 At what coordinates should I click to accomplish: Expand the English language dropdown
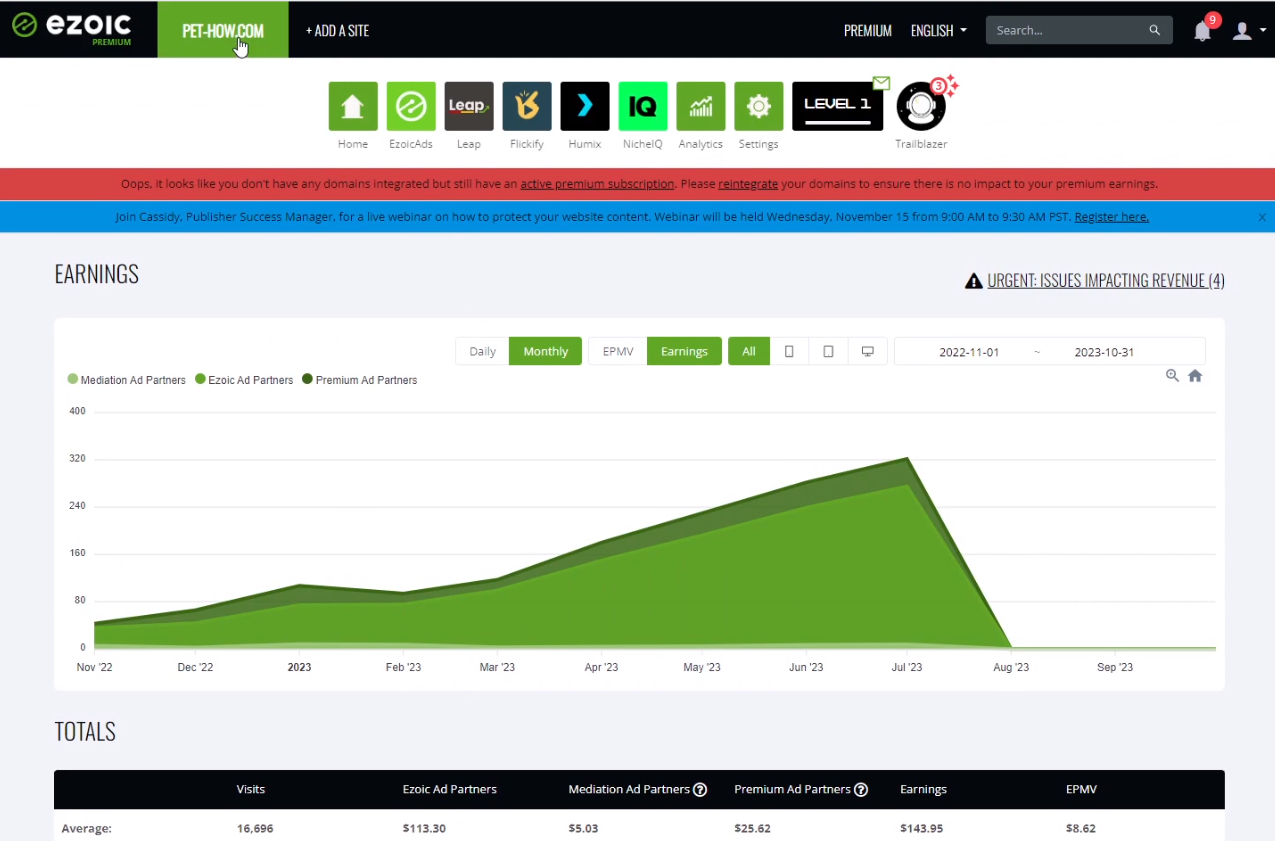tap(939, 31)
